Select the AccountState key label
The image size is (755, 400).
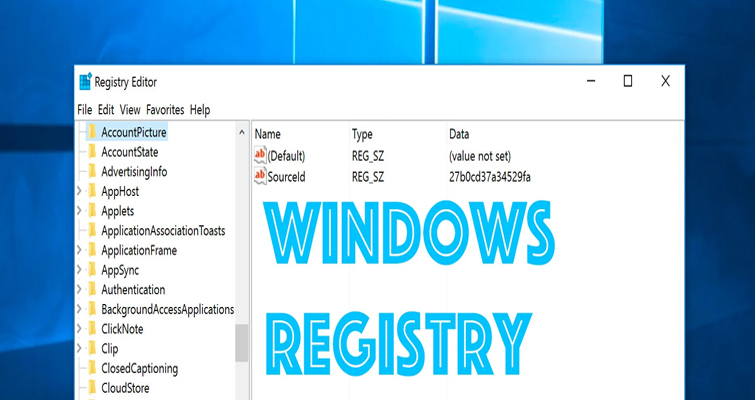pos(130,152)
